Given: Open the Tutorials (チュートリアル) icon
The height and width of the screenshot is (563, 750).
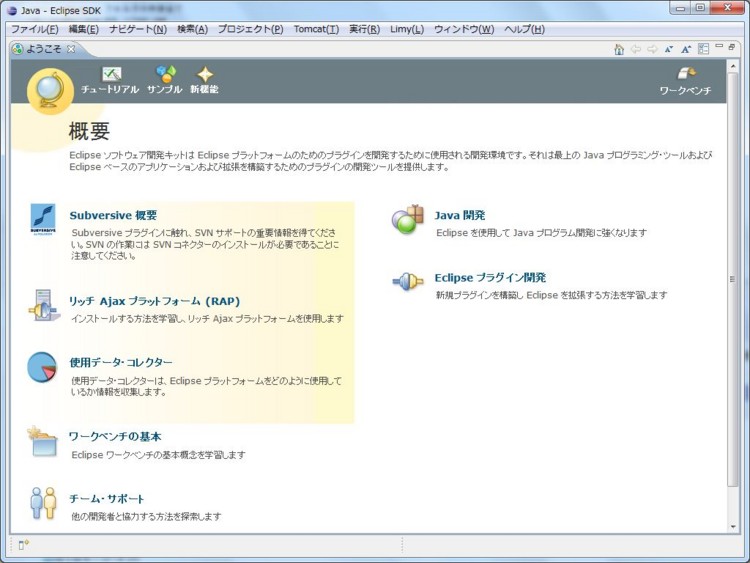Looking at the screenshot, I should click(111, 74).
